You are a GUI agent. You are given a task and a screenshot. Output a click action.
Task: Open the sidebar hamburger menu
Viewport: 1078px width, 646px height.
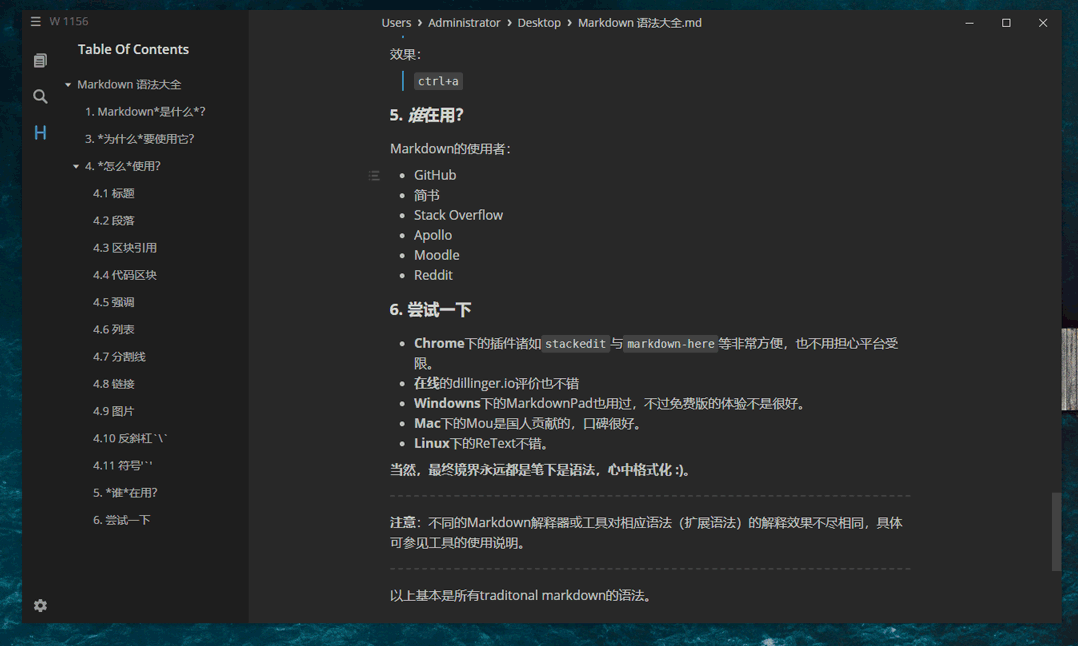(34, 20)
